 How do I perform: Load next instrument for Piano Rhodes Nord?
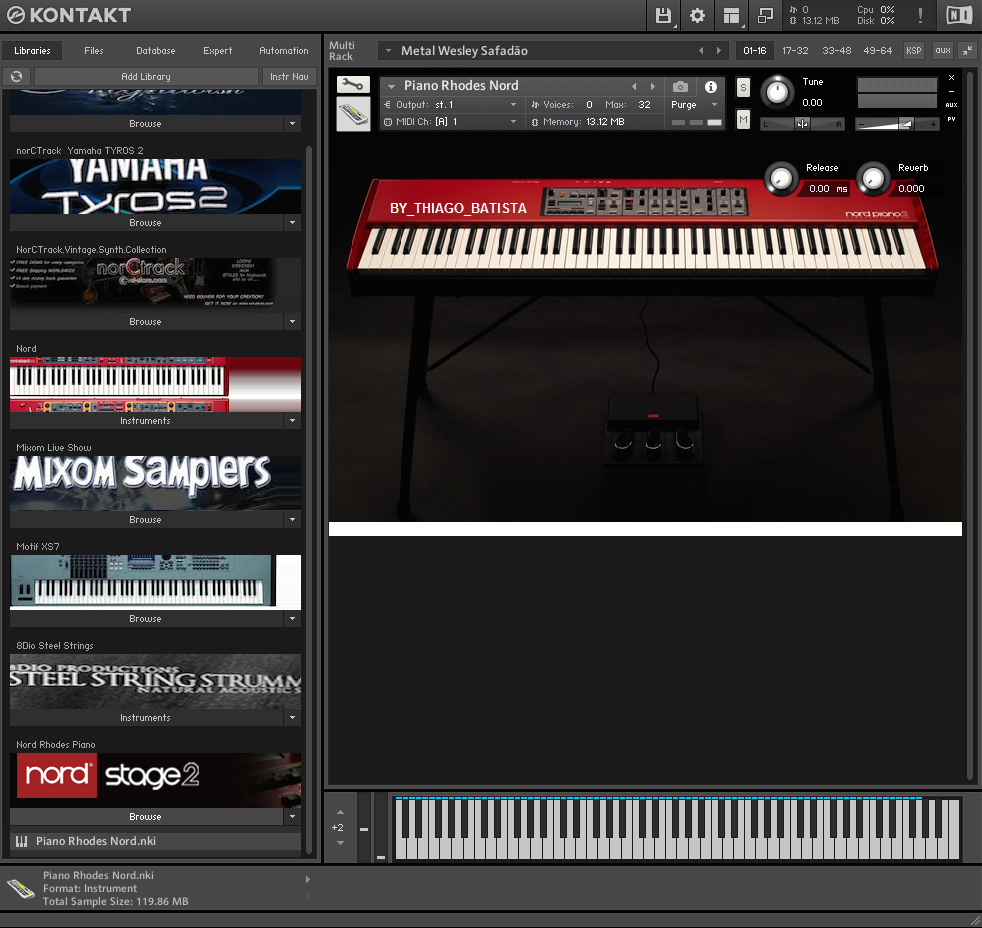[653, 86]
